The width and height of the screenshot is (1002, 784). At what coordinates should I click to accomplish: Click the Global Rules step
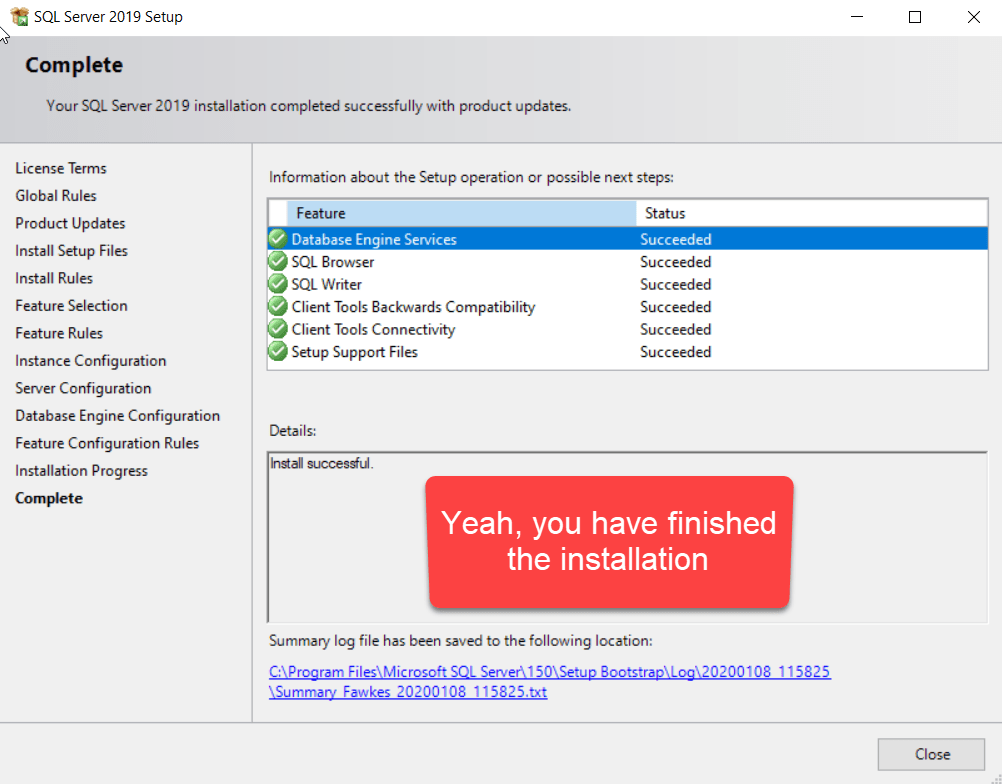tap(56, 196)
